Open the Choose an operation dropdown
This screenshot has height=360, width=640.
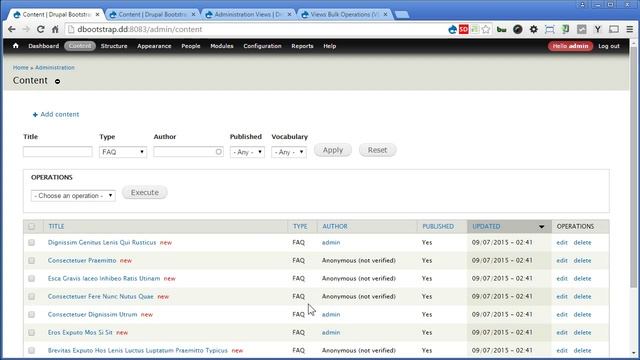point(73,196)
